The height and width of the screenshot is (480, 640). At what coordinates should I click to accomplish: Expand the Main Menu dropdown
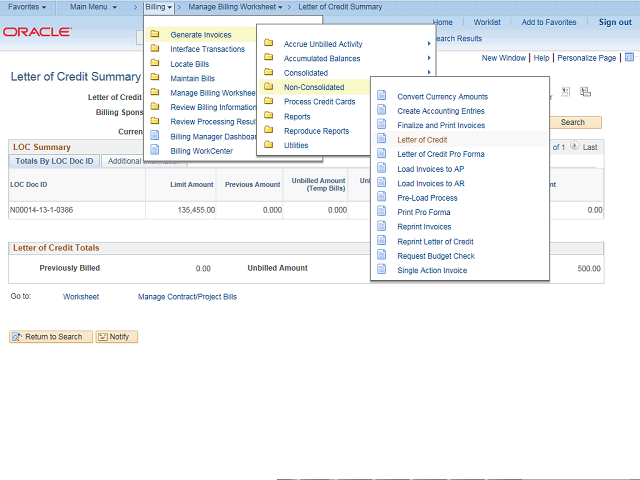(93, 7)
